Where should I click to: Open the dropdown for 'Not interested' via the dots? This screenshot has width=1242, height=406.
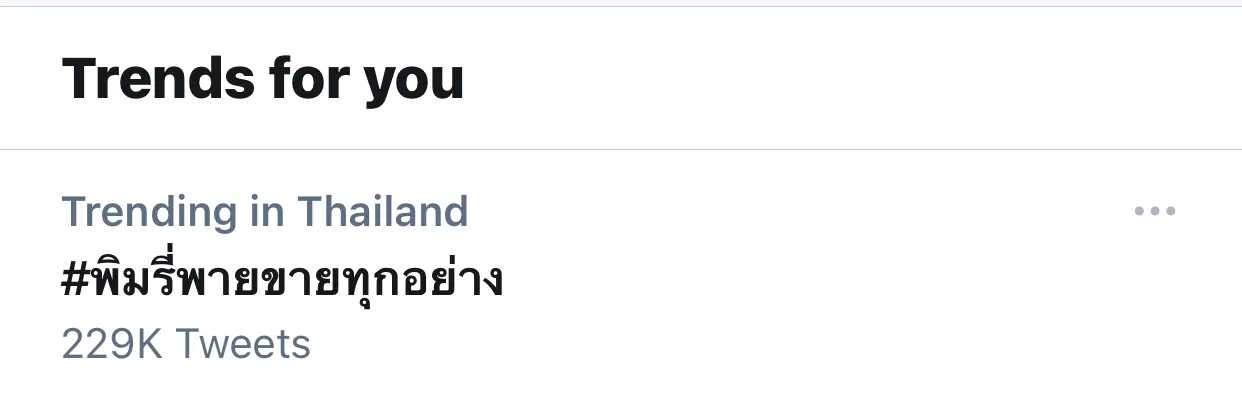tap(1155, 212)
